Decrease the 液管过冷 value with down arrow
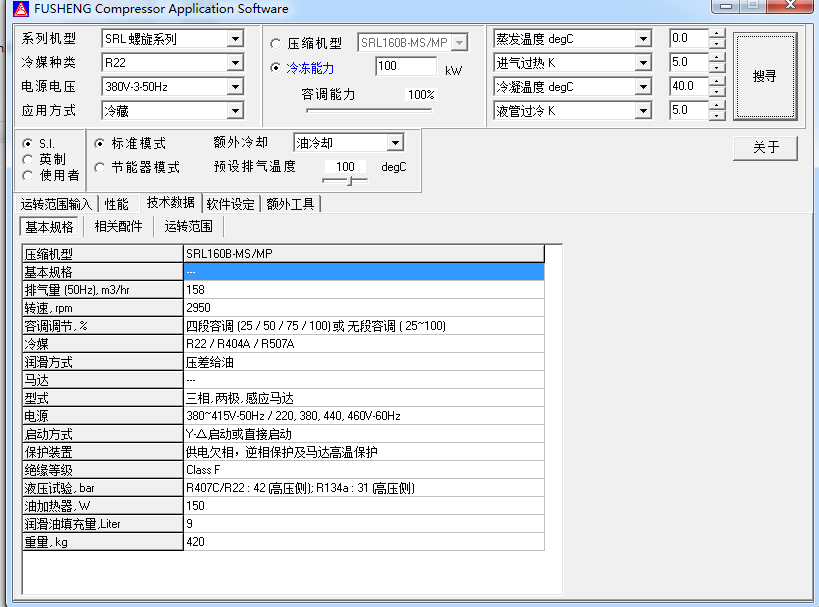 point(717,115)
